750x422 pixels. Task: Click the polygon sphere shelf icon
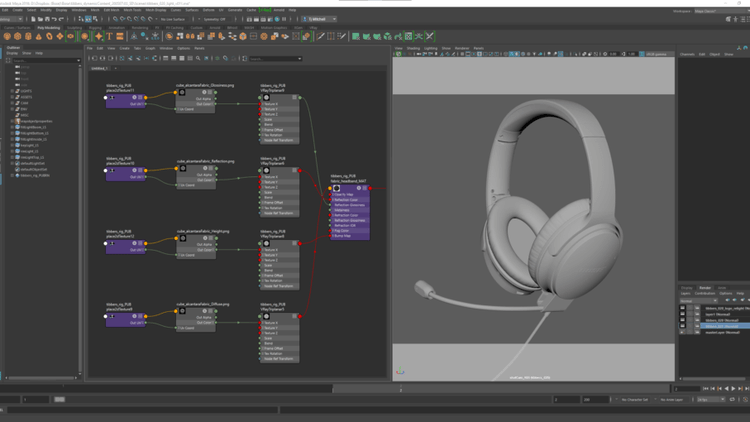8,37
